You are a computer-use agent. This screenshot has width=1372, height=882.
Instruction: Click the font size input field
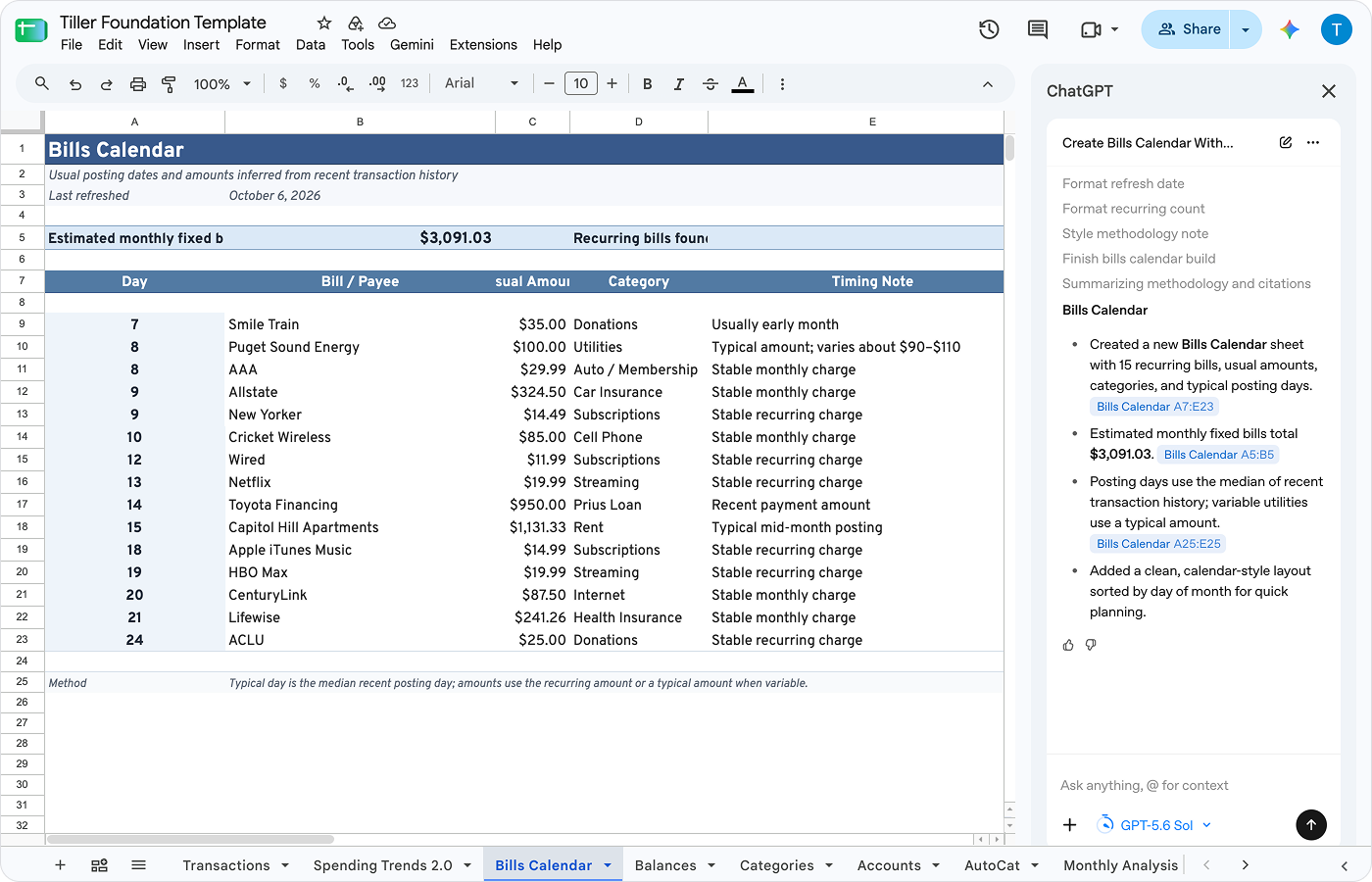point(580,84)
